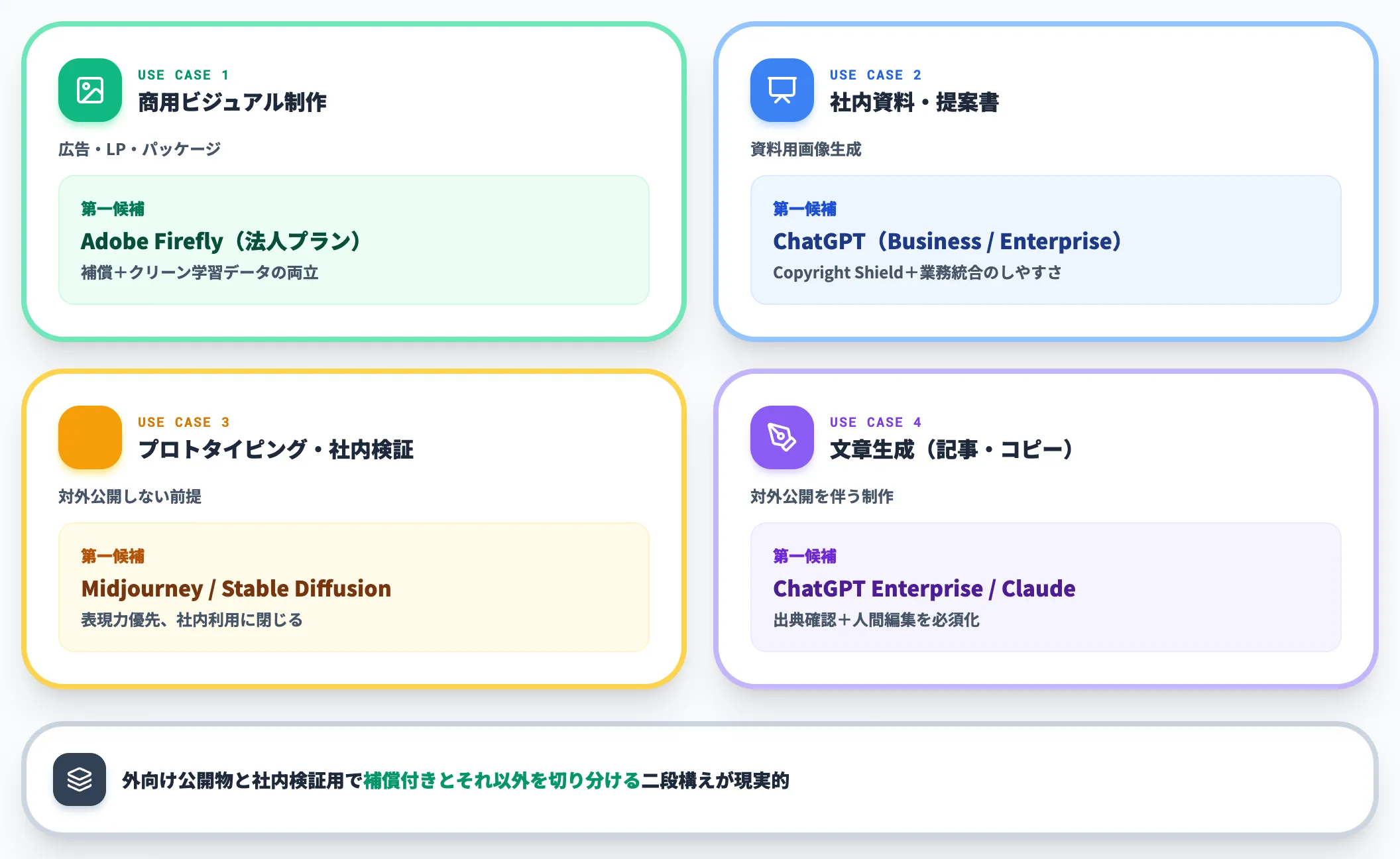Screen dimensions: 1400x859
Task: Click '第一候補' label in the green card
Action: [x=113, y=209]
